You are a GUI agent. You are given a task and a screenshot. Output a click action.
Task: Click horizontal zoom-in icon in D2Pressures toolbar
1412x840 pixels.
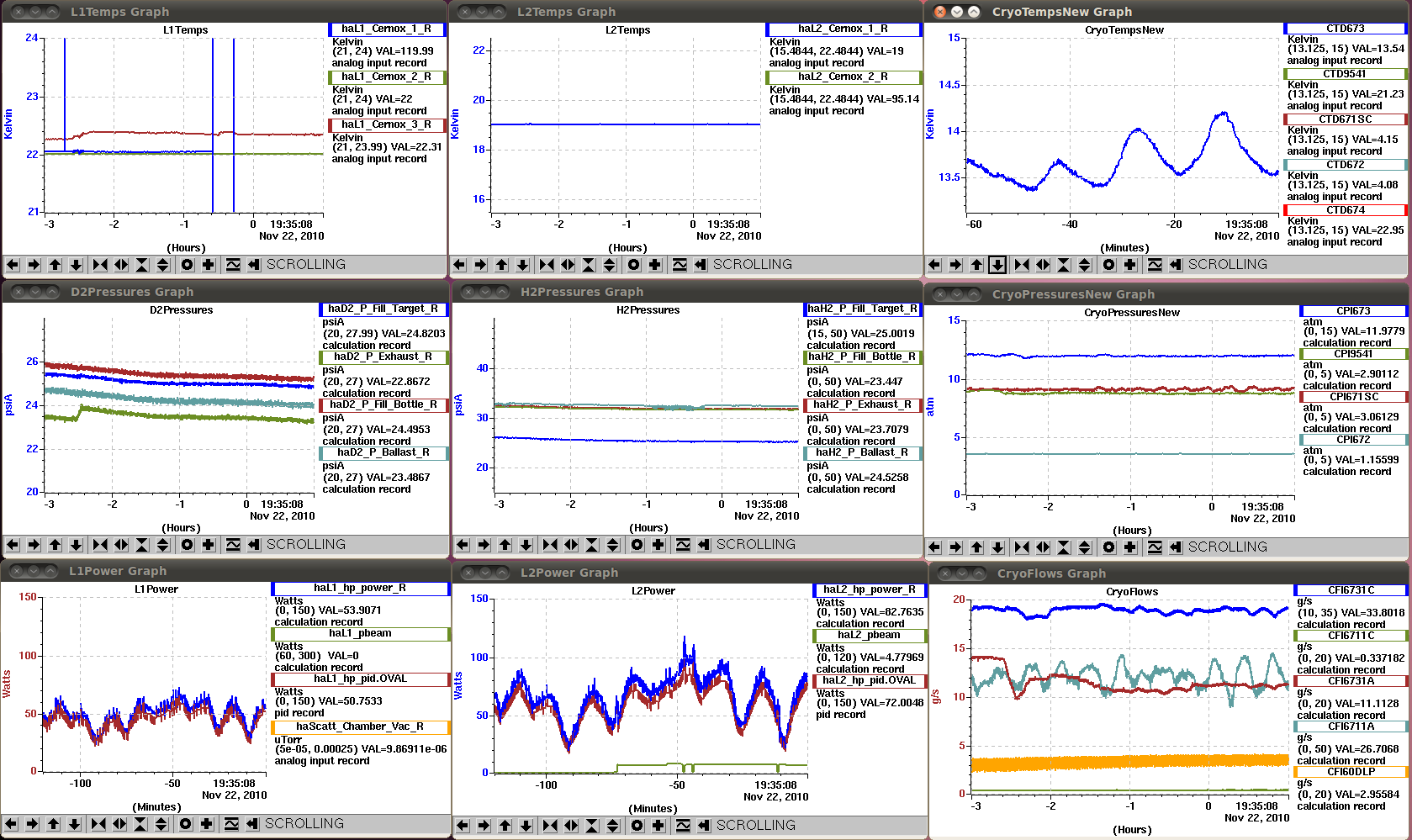point(100,545)
